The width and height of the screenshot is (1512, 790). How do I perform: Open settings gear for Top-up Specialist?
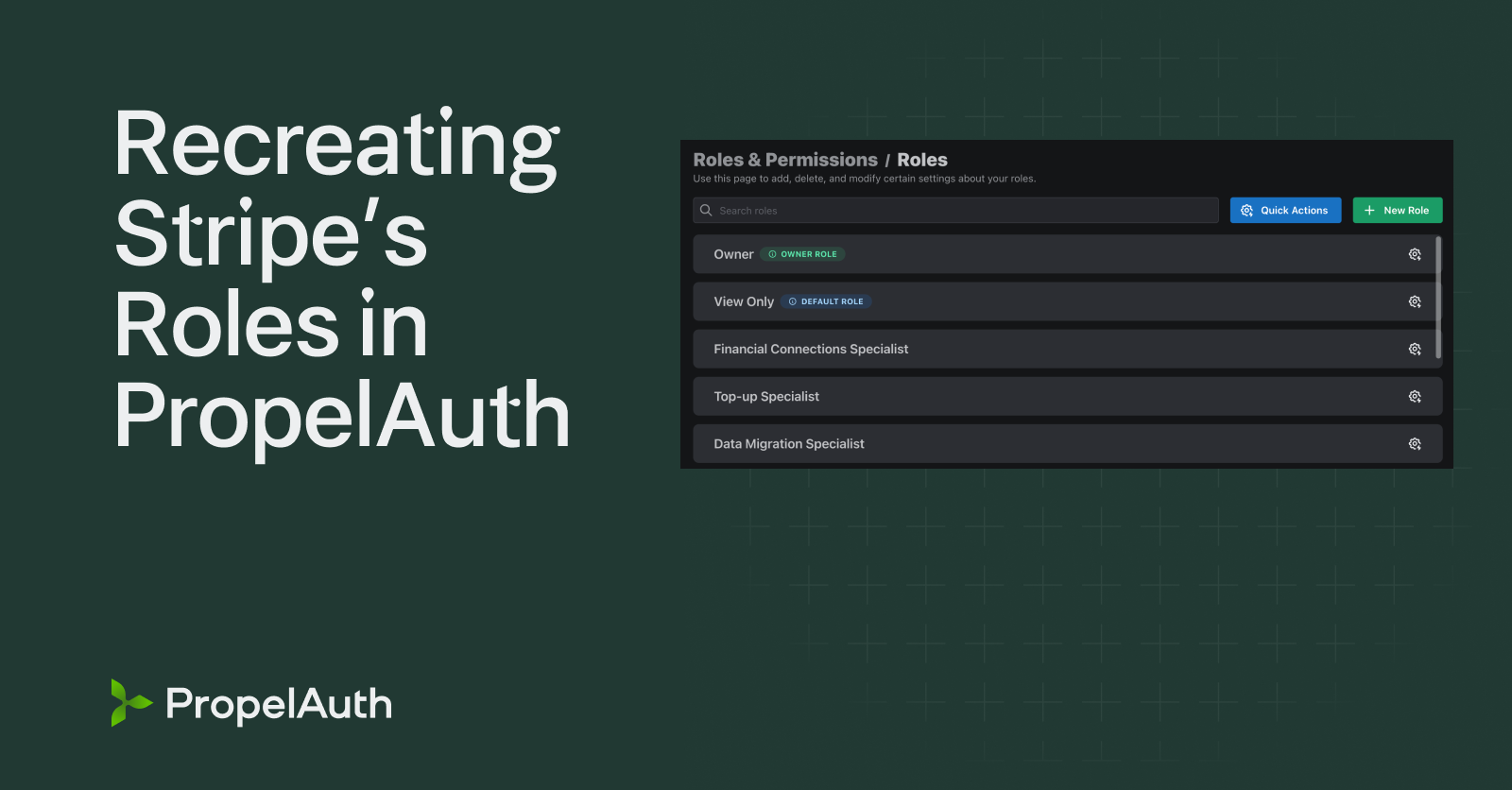click(x=1415, y=396)
